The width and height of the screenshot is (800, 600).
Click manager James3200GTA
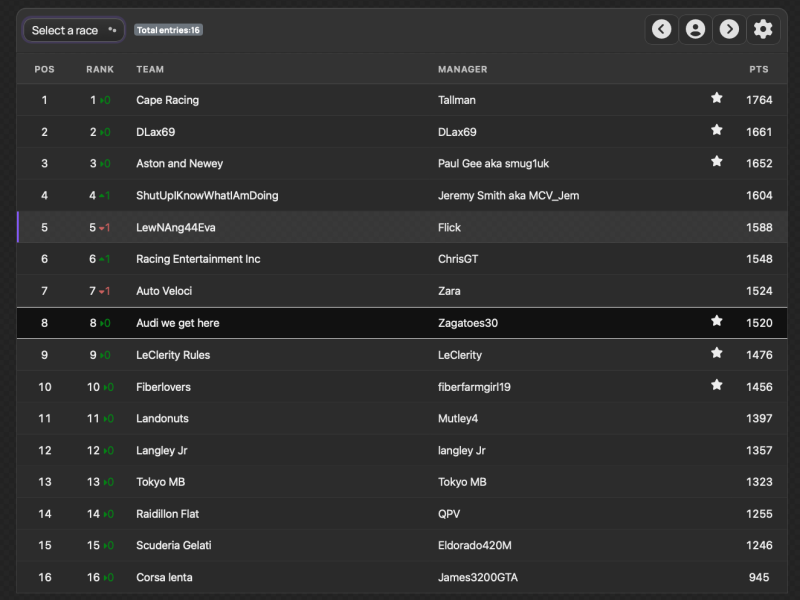coord(478,578)
